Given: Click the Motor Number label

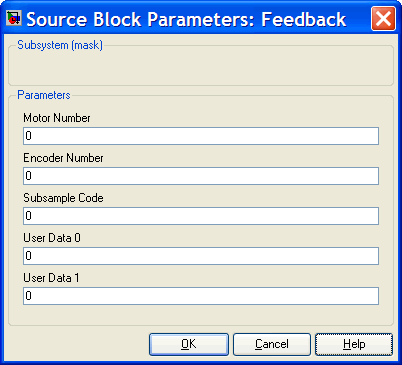Looking at the screenshot, I should pyautogui.click(x=57, y=118).
